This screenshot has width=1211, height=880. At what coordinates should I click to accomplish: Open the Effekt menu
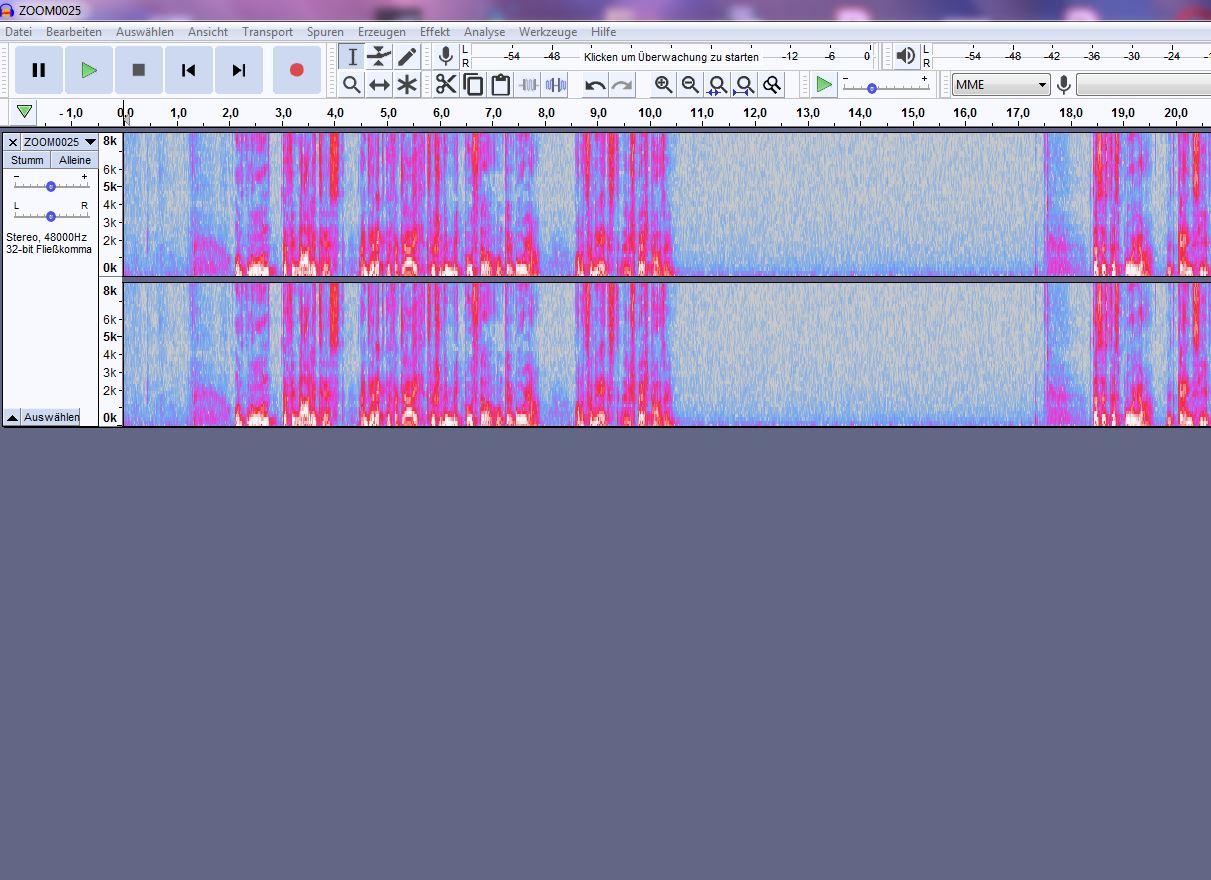435,32
